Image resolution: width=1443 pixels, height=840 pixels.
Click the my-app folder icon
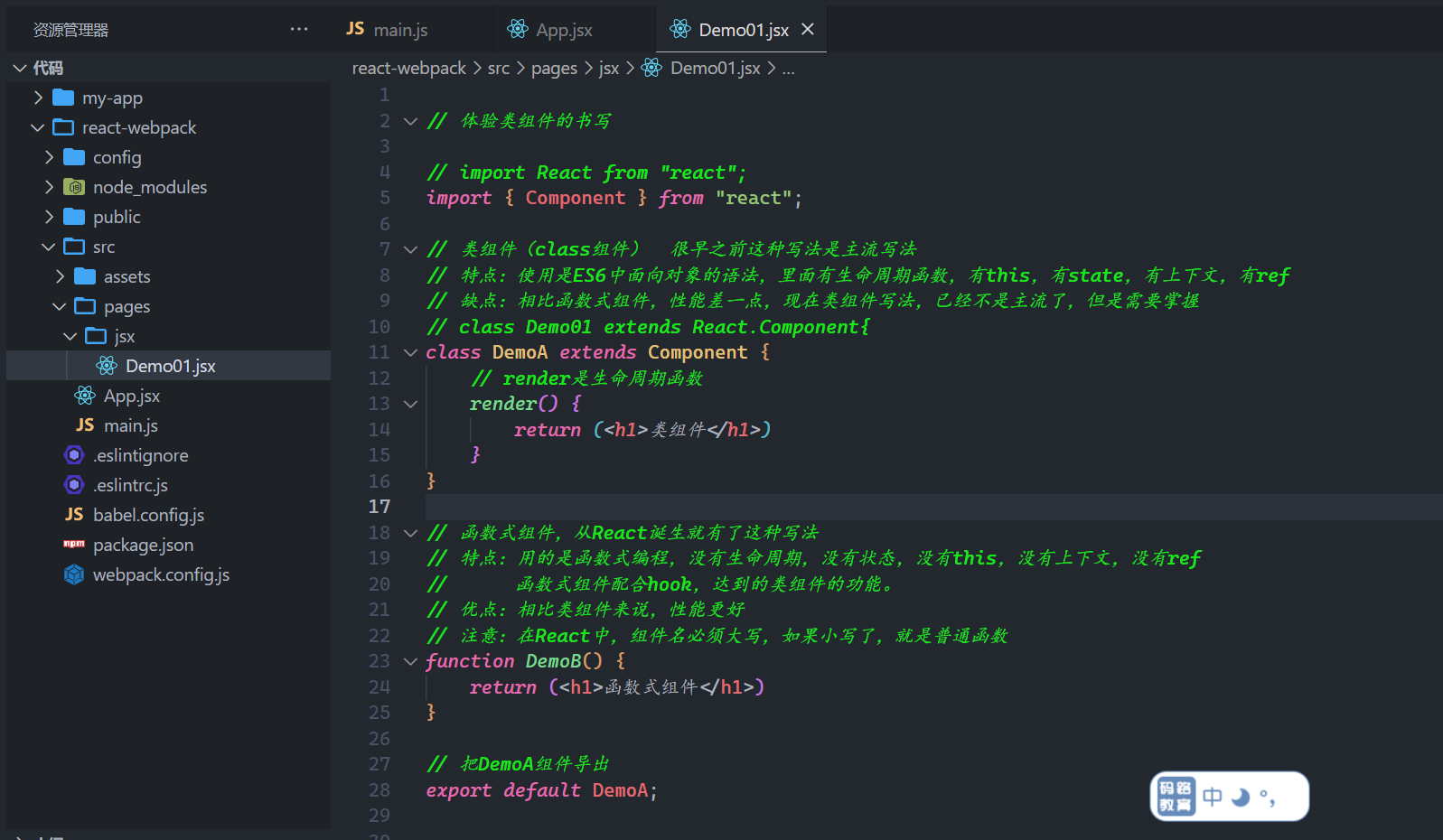pyautogui.click(x=63, y=98)
